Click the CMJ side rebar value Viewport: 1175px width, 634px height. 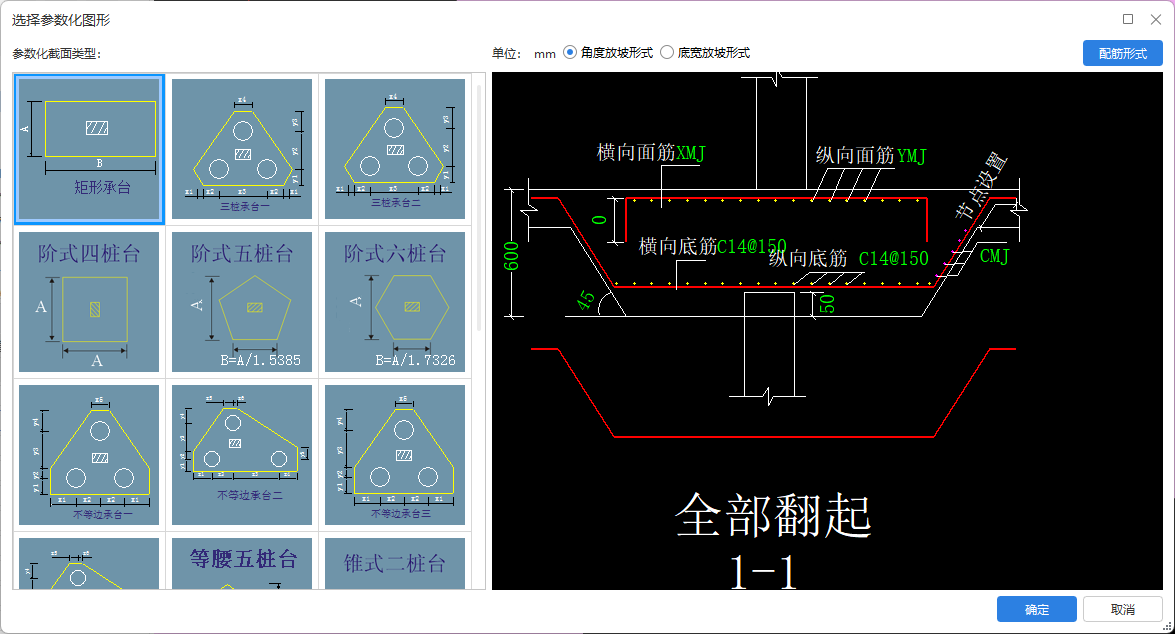(x=994, y=256)
